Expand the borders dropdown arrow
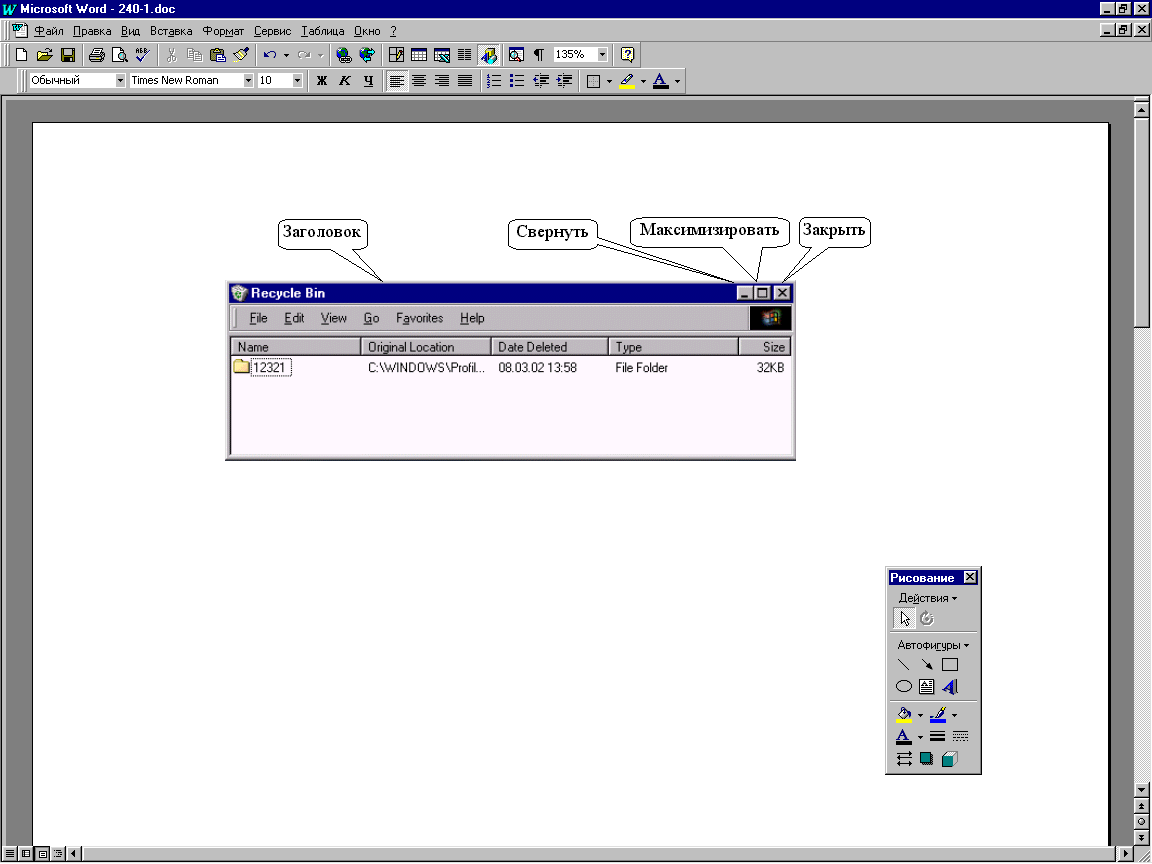 coord(609,81)
